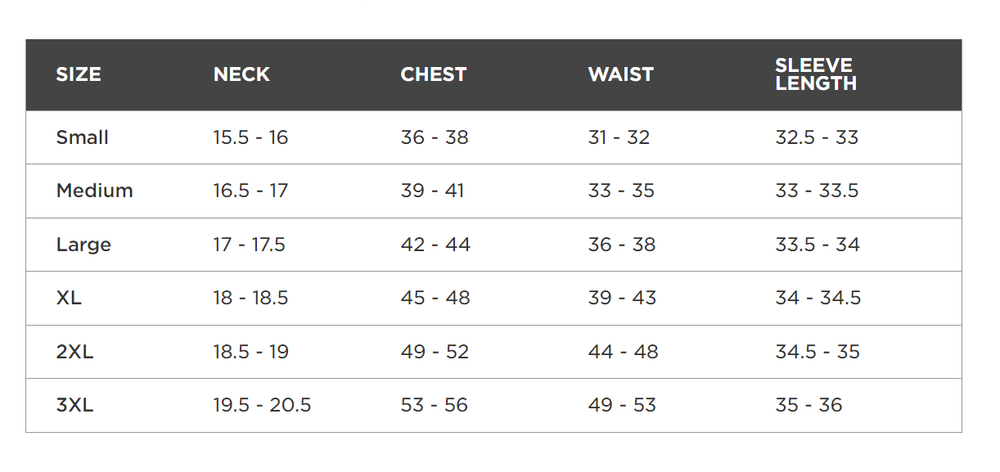Click the NECK column header
This screenshot has height=472, width=1000.
click(241, 75)
